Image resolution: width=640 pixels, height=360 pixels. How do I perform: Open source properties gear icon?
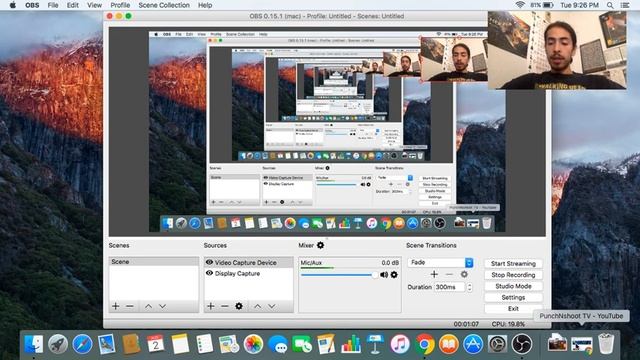[x=239, y=306]
